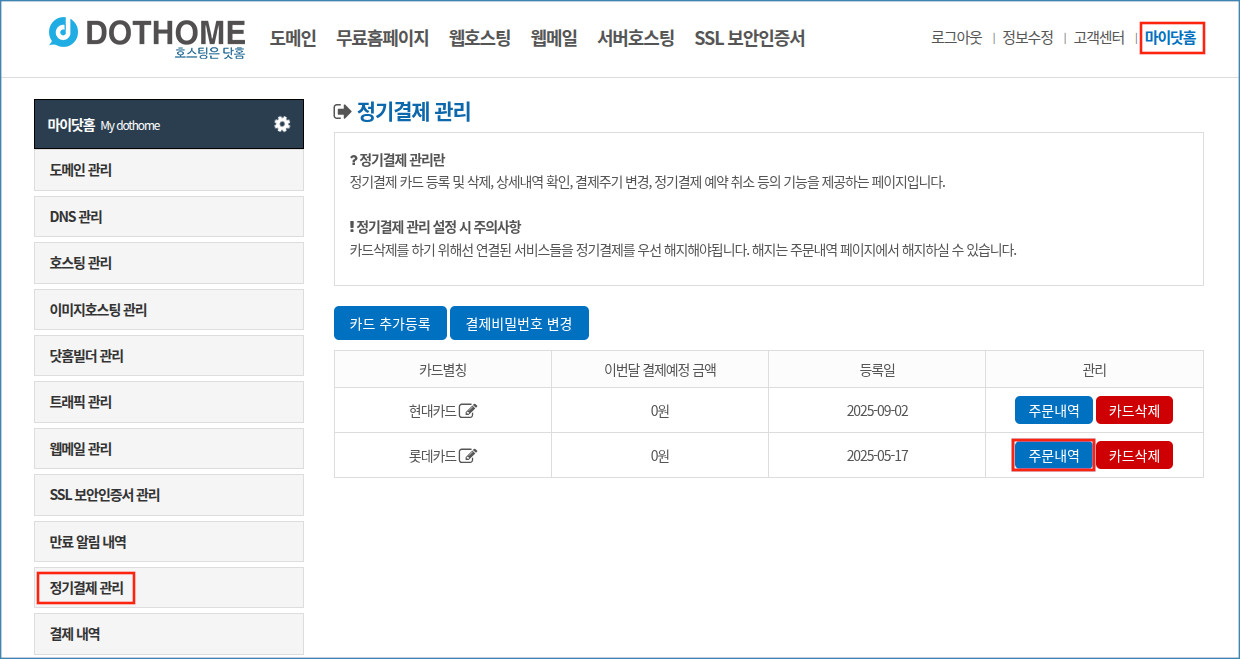Open the 웹호스팅 top menu
Image resolution: width=1240 pixels, height=659 pixels.
(480, 38)
